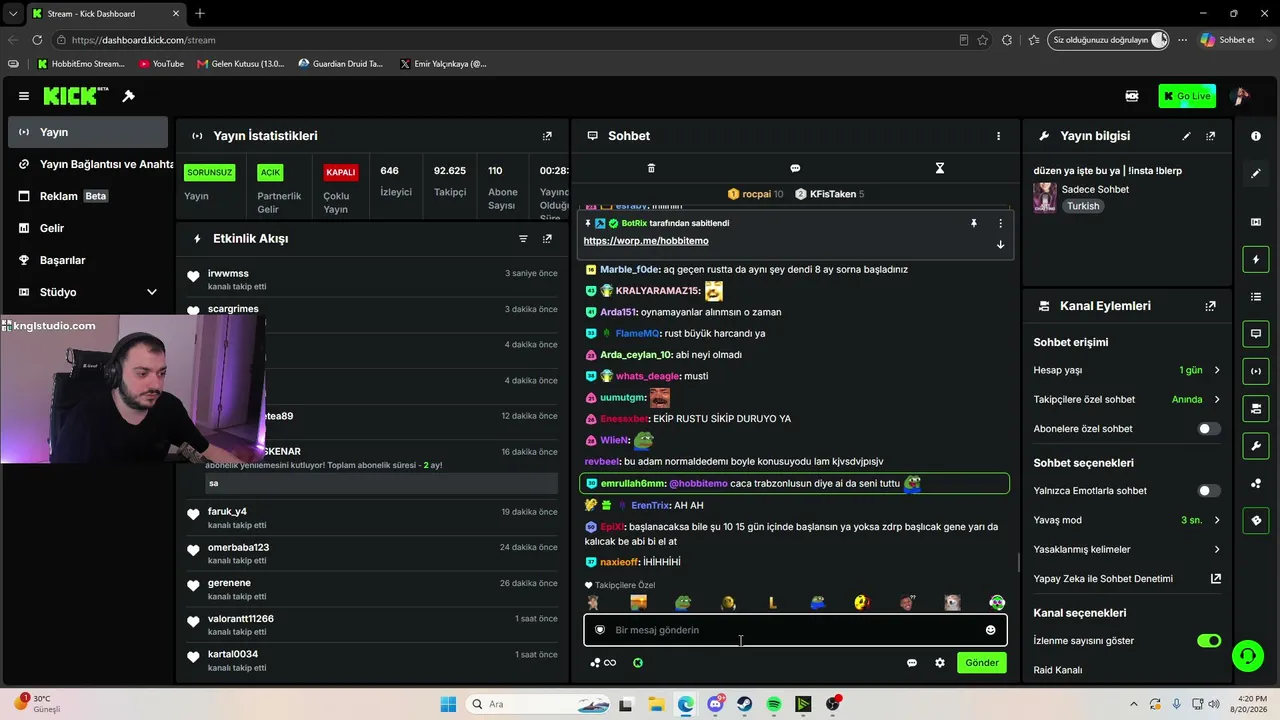Open the Etkinlik Akışı filter icon
Image resolution: width=1280 pixels, height=720 pixels.
pos(522,239)
